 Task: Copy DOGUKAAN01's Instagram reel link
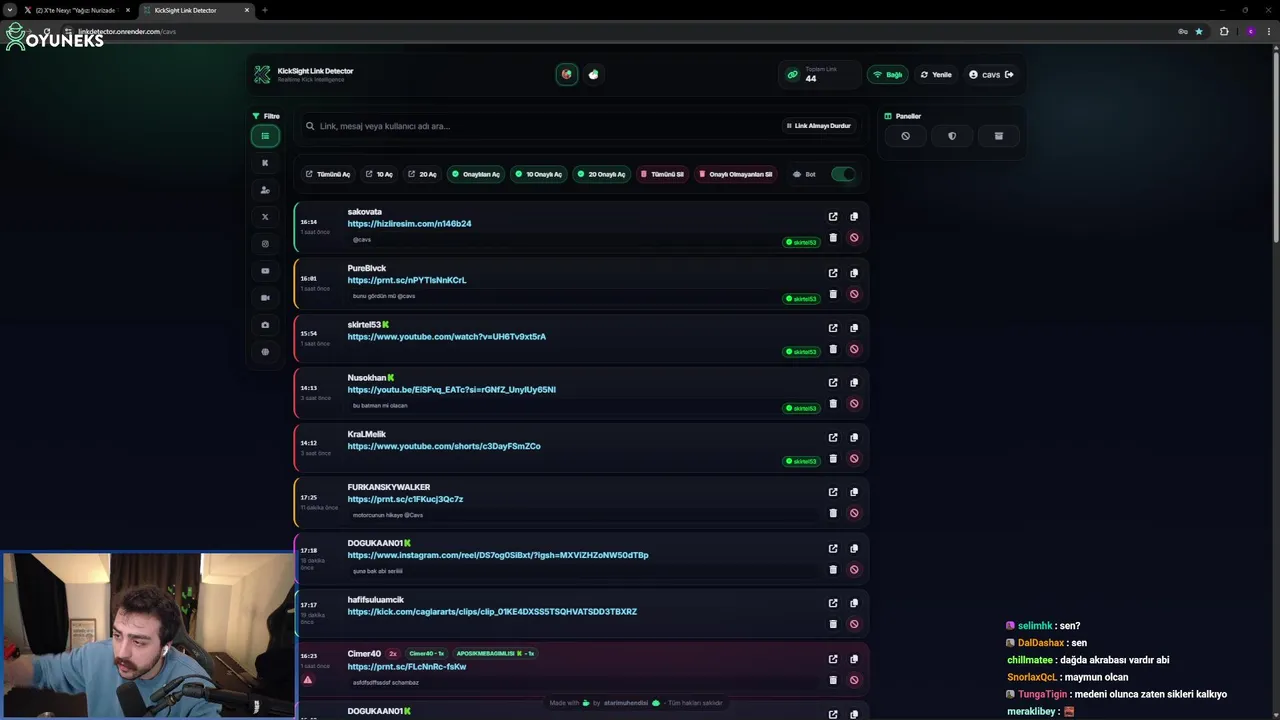[854, 548]
